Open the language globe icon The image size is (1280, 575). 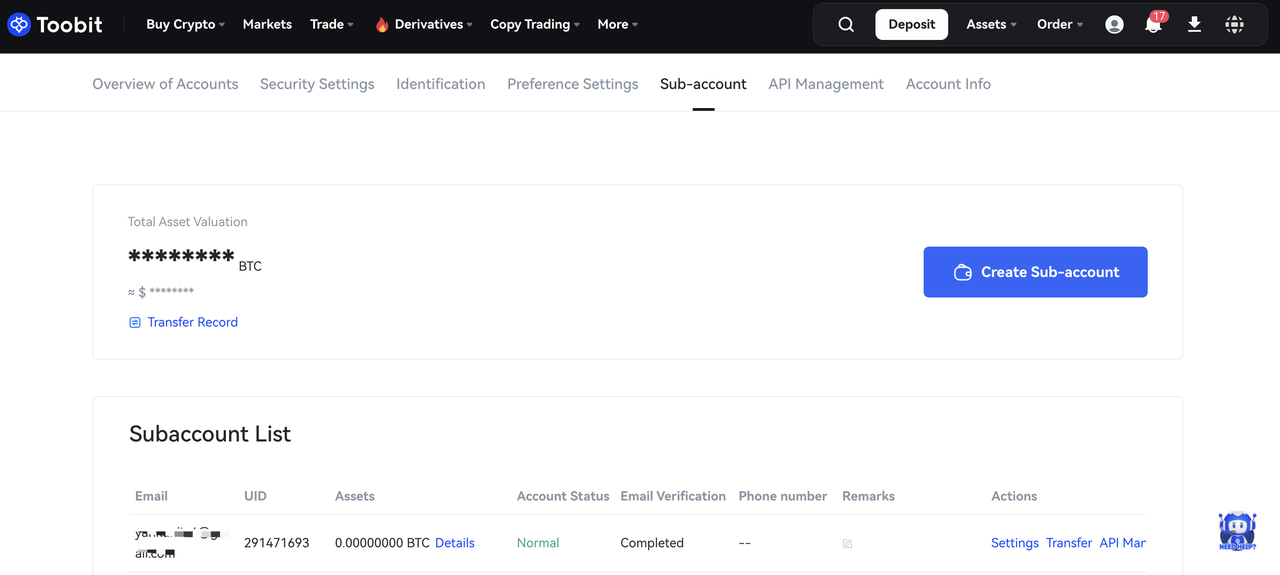[1235, 25]
